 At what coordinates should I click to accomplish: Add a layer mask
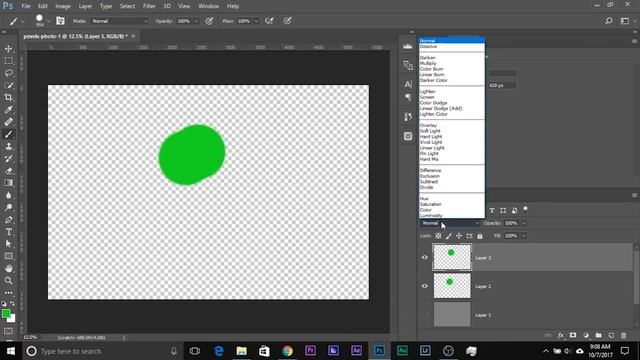[x=573, y=335]
